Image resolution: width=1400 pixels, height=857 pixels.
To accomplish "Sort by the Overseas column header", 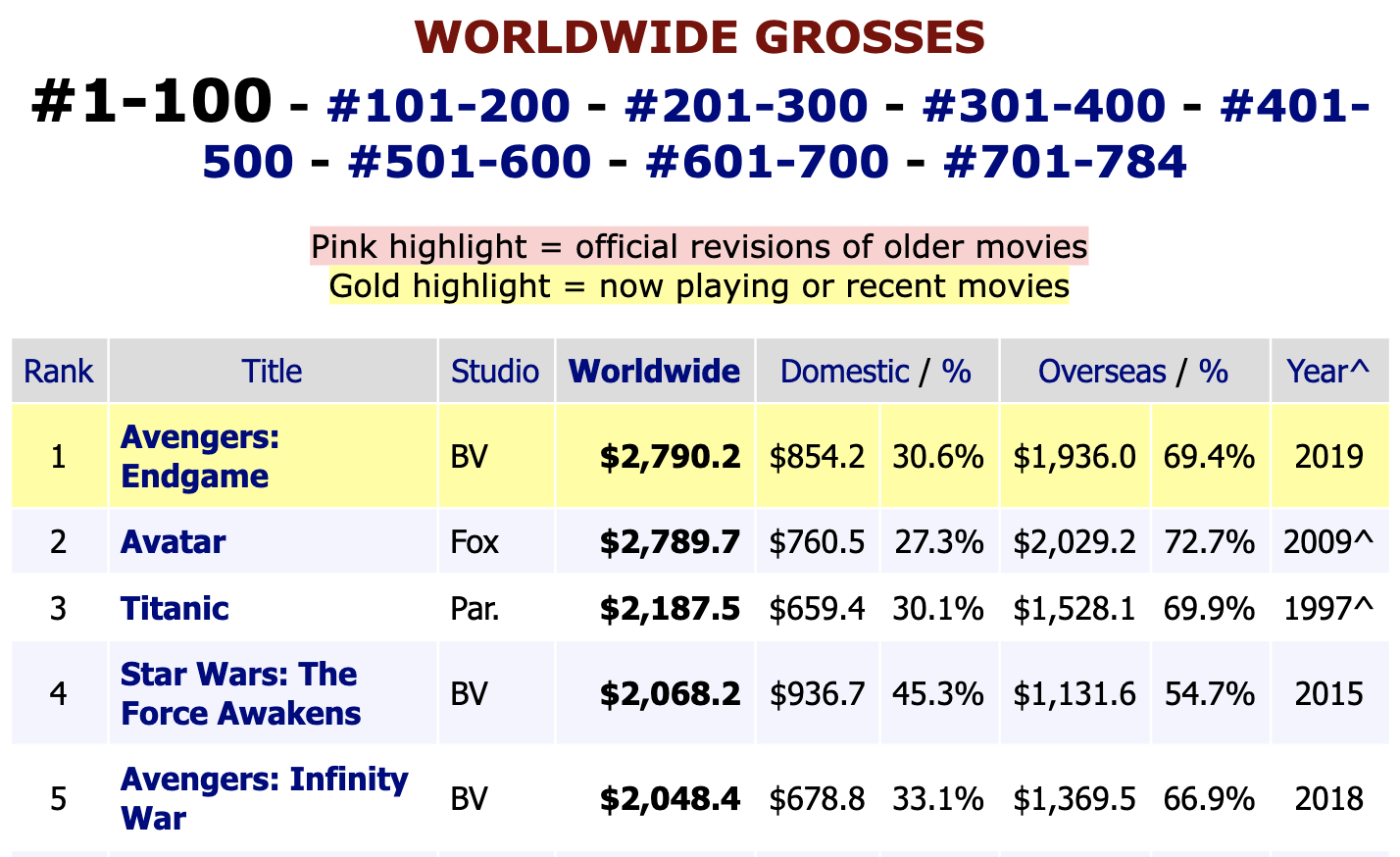I will [x=1101, y=372].
